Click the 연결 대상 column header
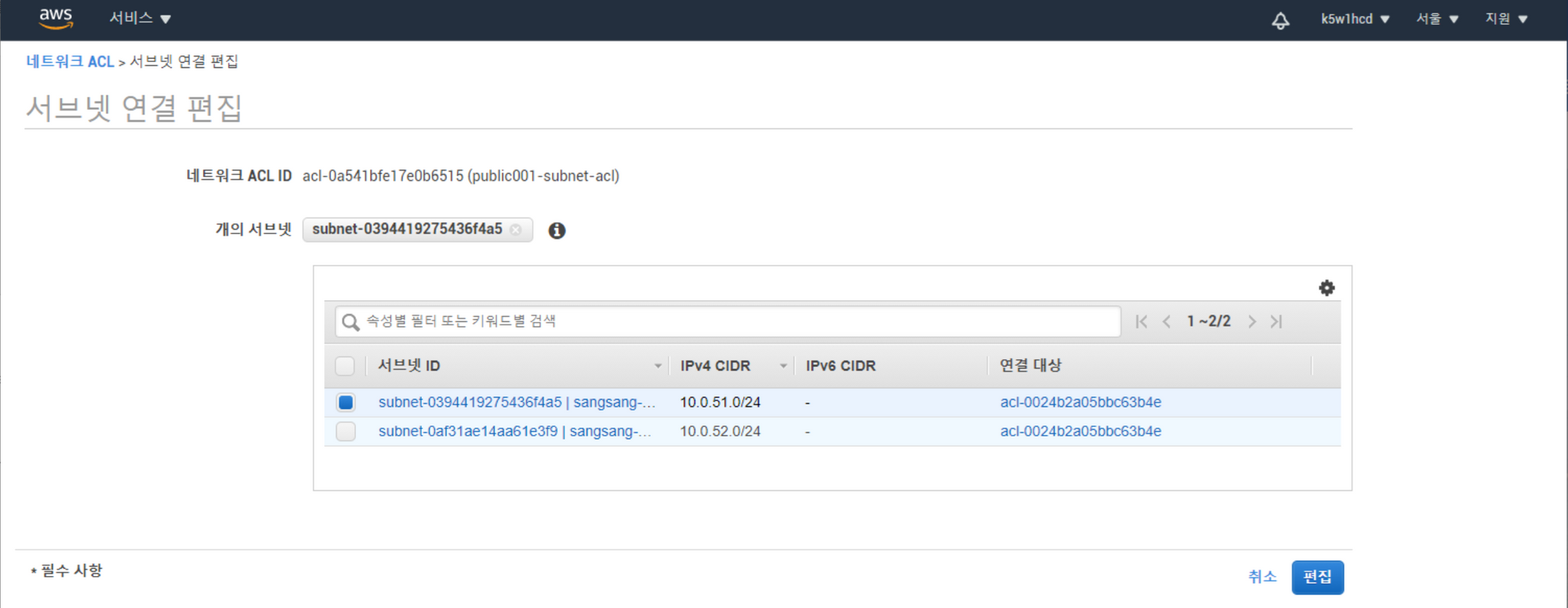This screenshot has height=608, width=1568. click(1030, 366)
